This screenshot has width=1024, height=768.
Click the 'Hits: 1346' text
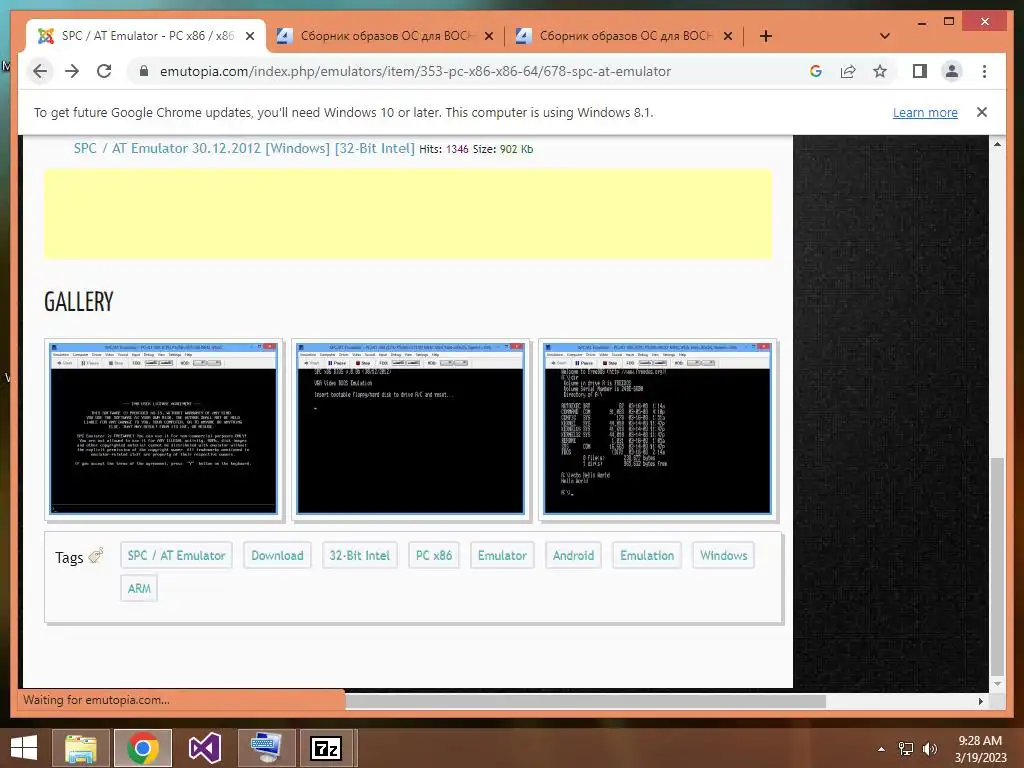point(444,149)
